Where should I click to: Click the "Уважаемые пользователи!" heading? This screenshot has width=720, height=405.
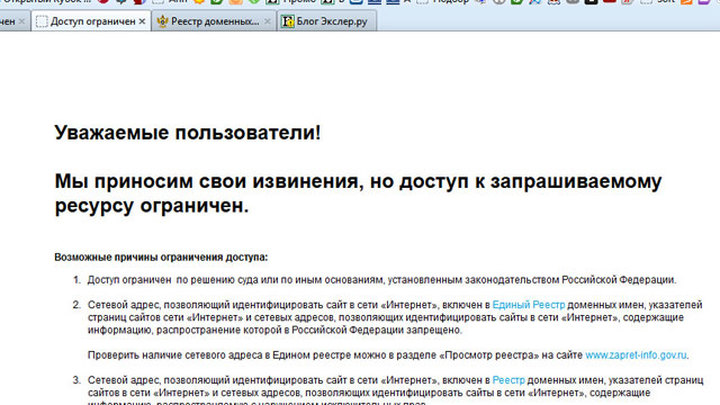[x=188, y=133]
